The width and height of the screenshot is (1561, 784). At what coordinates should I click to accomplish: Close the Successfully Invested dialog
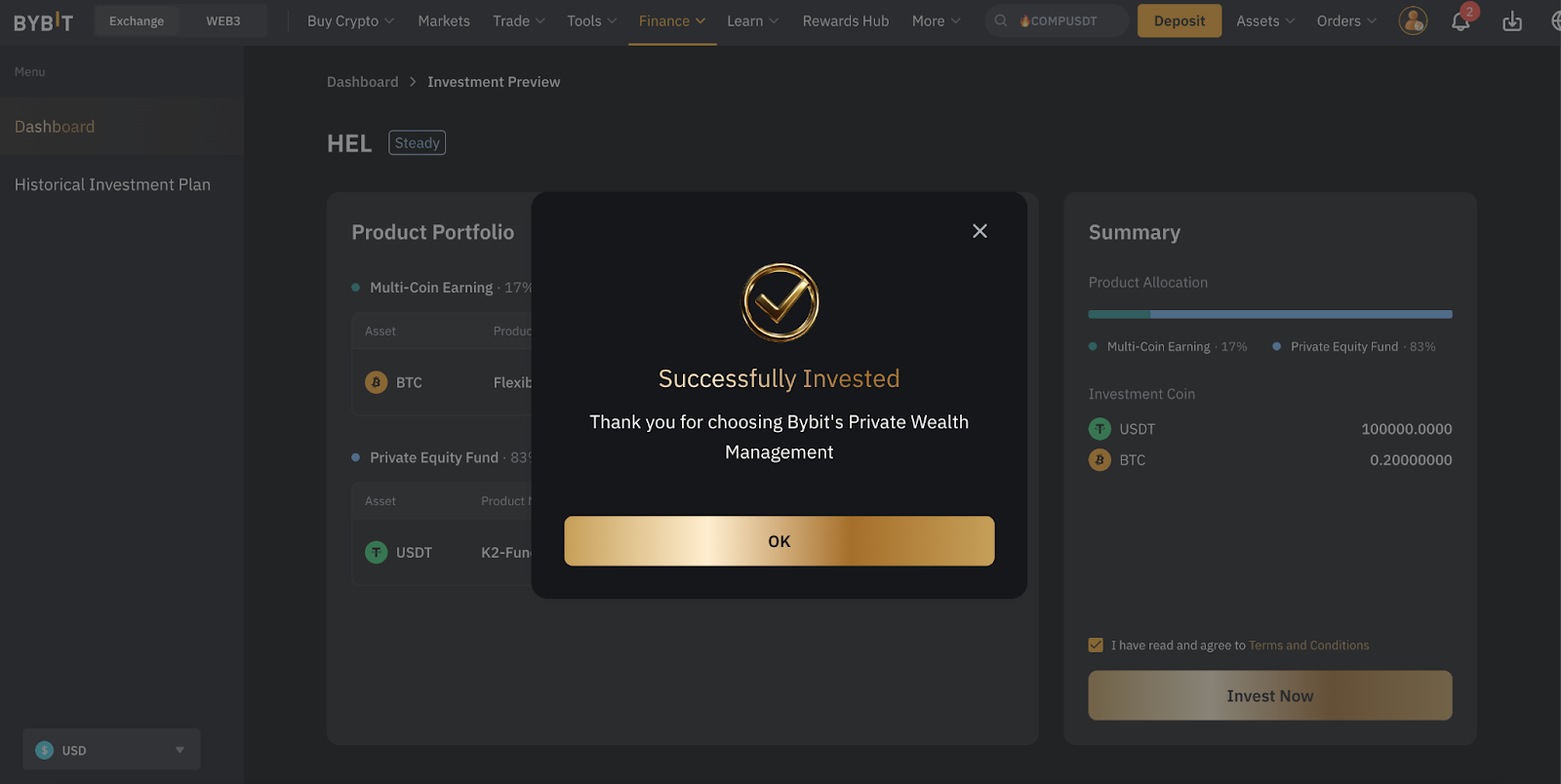tap(980, 231)
